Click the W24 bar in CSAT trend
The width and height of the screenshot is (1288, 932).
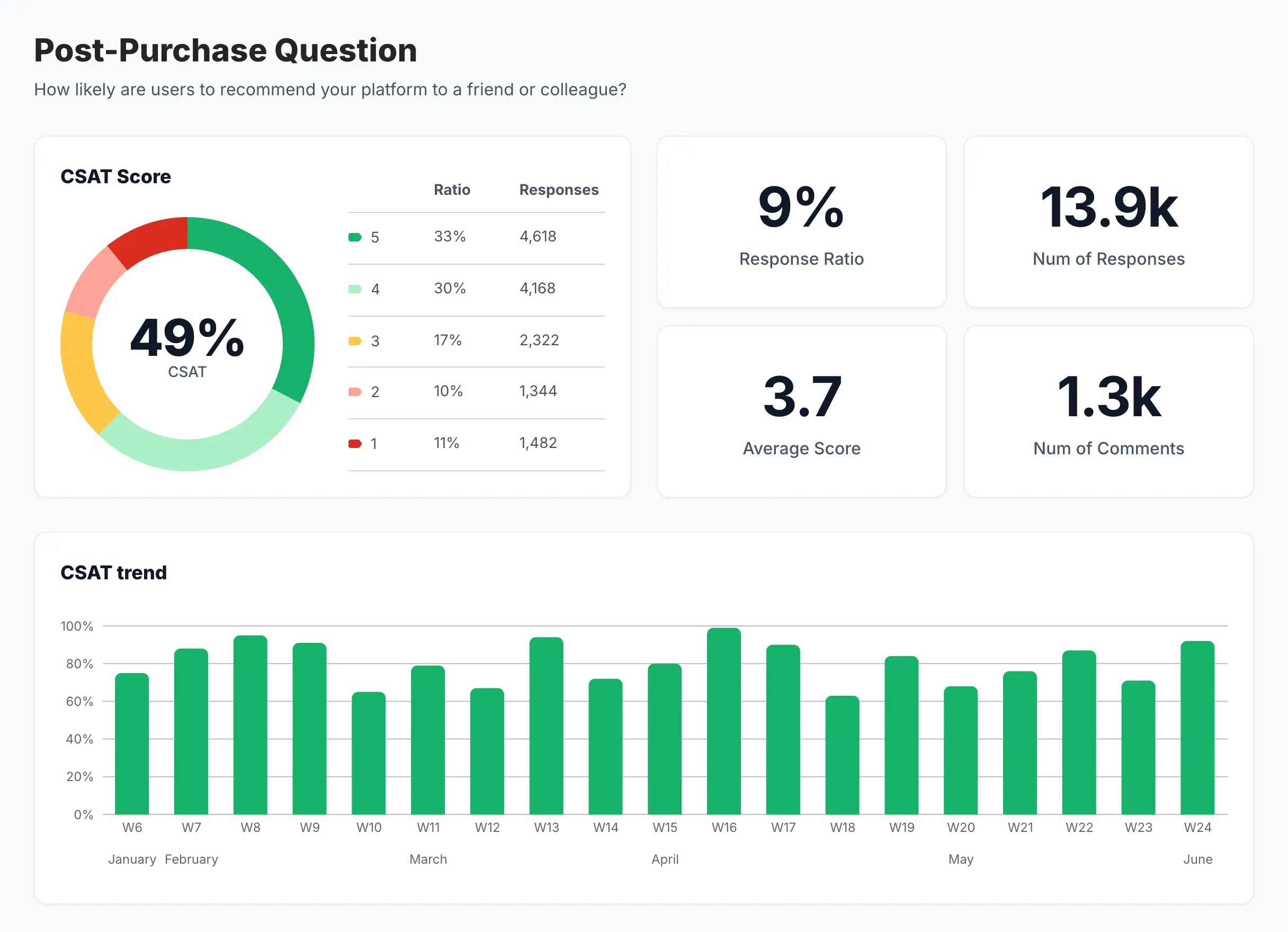coord(1198,728)
